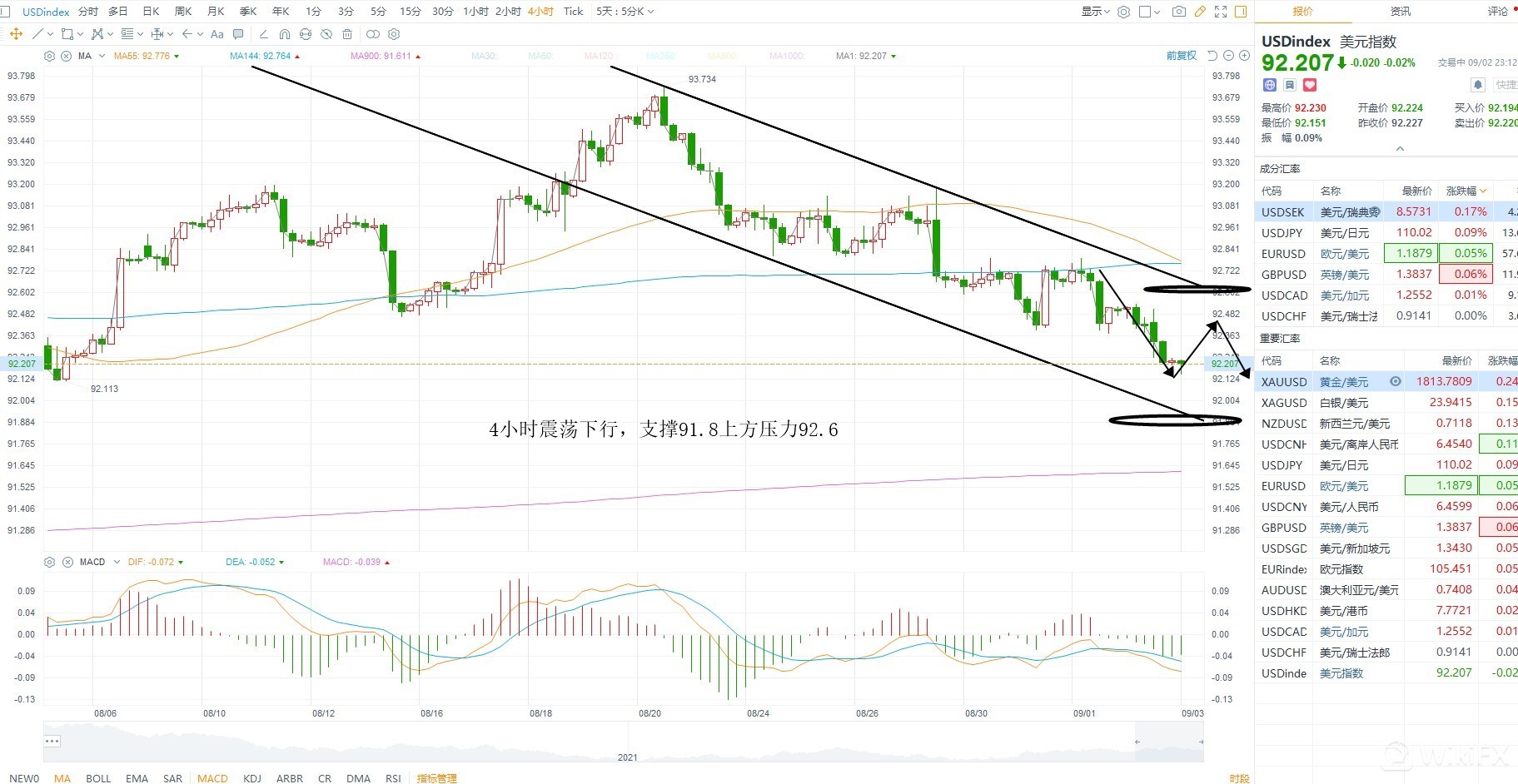Choose the Aa text annotation tool

click(217, 34)
